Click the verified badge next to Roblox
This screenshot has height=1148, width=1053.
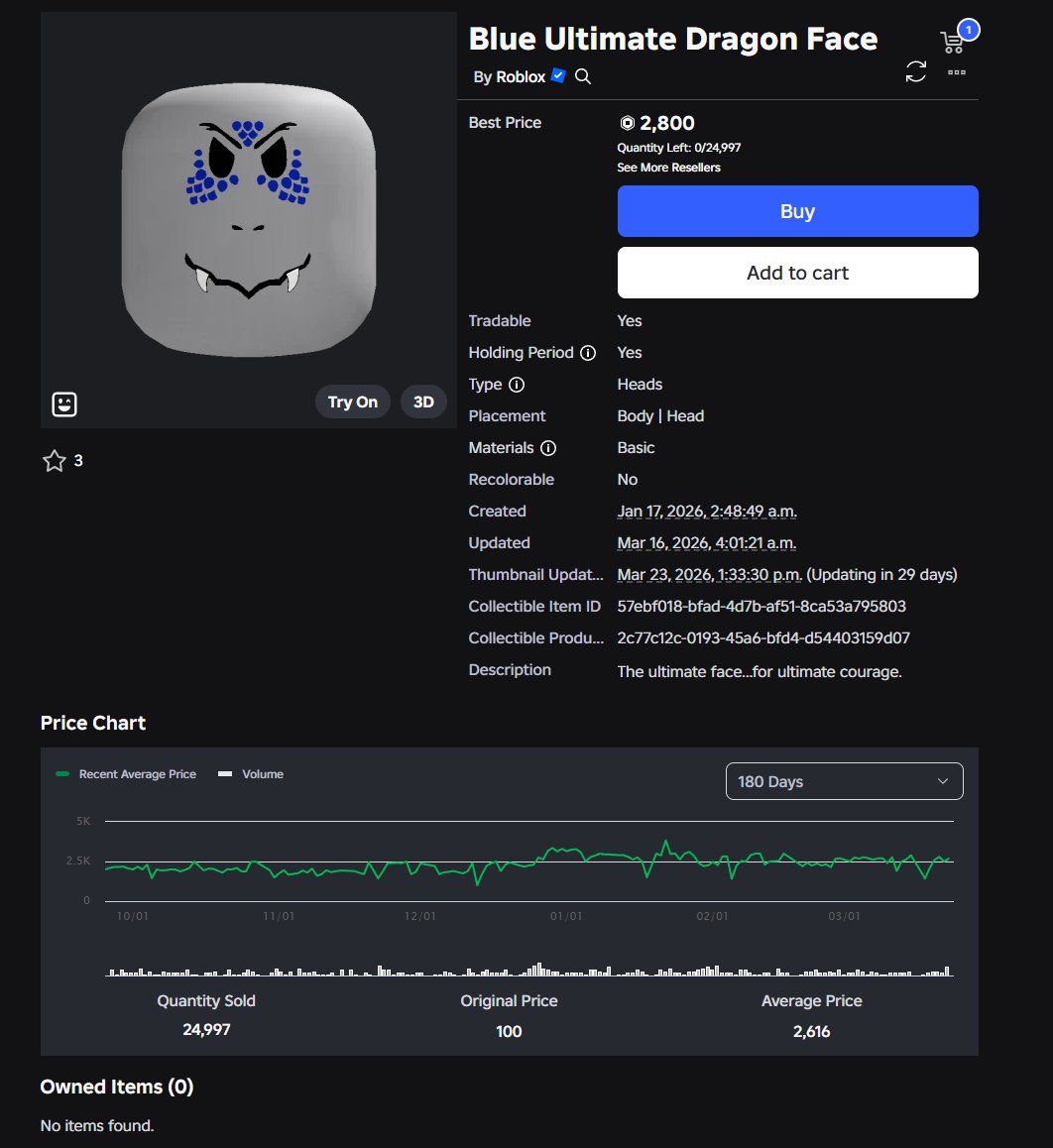(557, 75)
